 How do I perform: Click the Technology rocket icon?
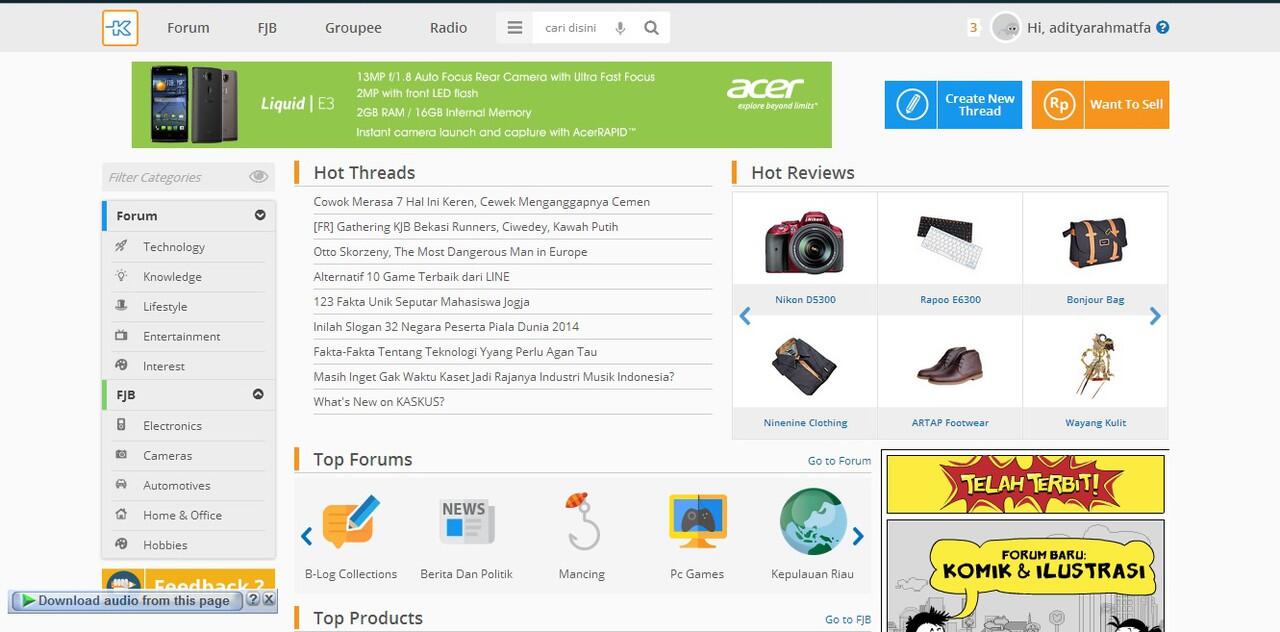pos(121,246)
